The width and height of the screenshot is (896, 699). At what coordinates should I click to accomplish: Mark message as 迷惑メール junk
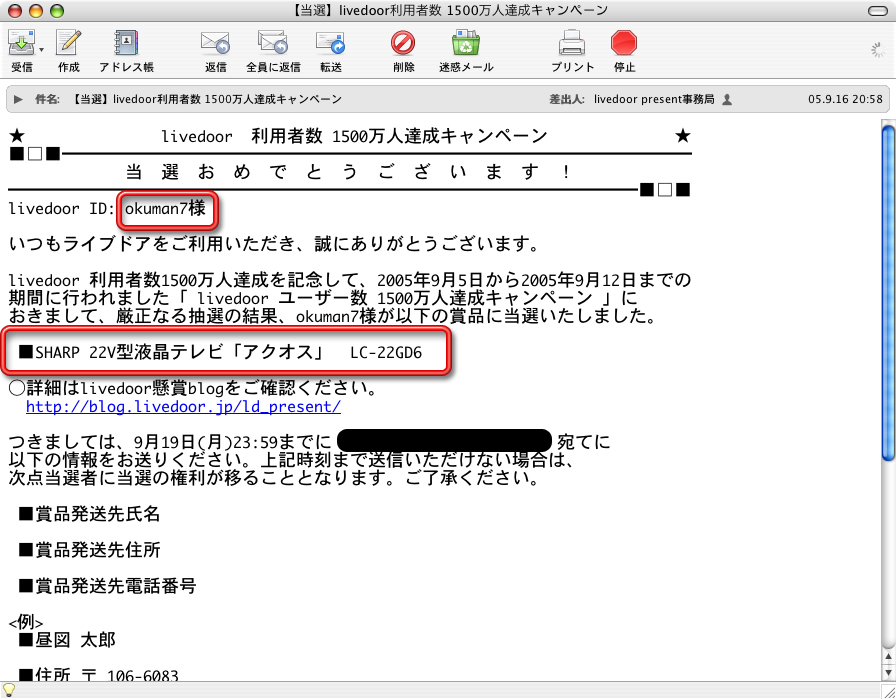coord(466,43)
